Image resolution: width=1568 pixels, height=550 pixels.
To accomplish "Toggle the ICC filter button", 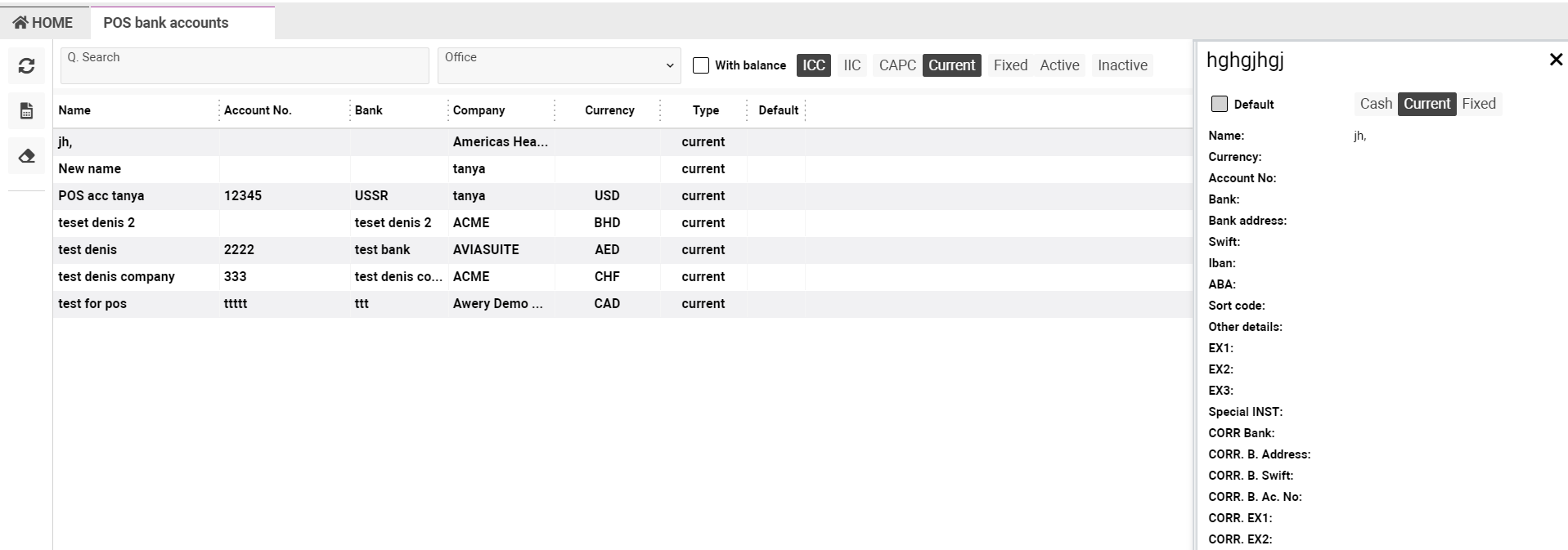I will click(x=813, y=65).
